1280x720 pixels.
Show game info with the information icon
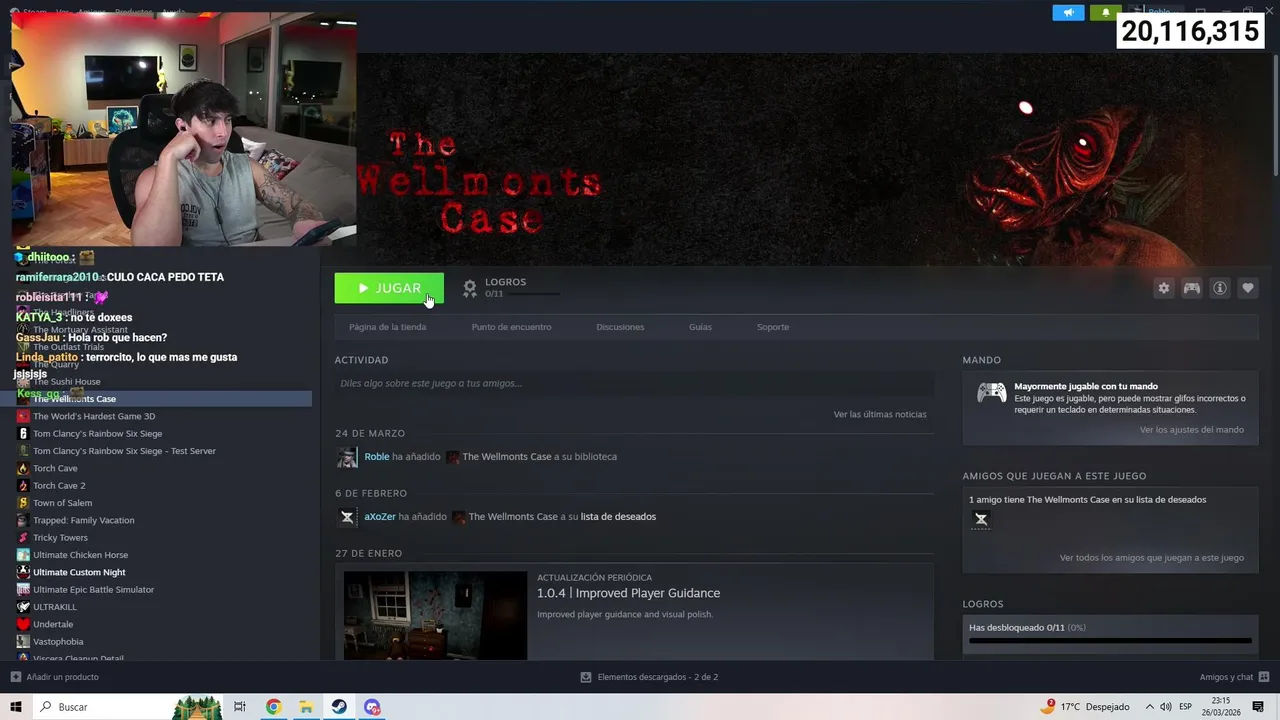tap(1220, 288)
